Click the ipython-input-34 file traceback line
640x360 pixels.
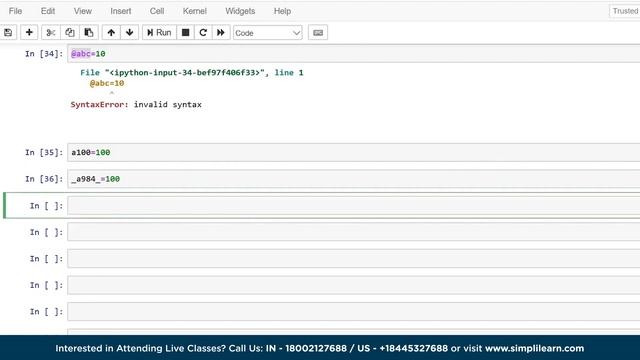pos(191,73)
